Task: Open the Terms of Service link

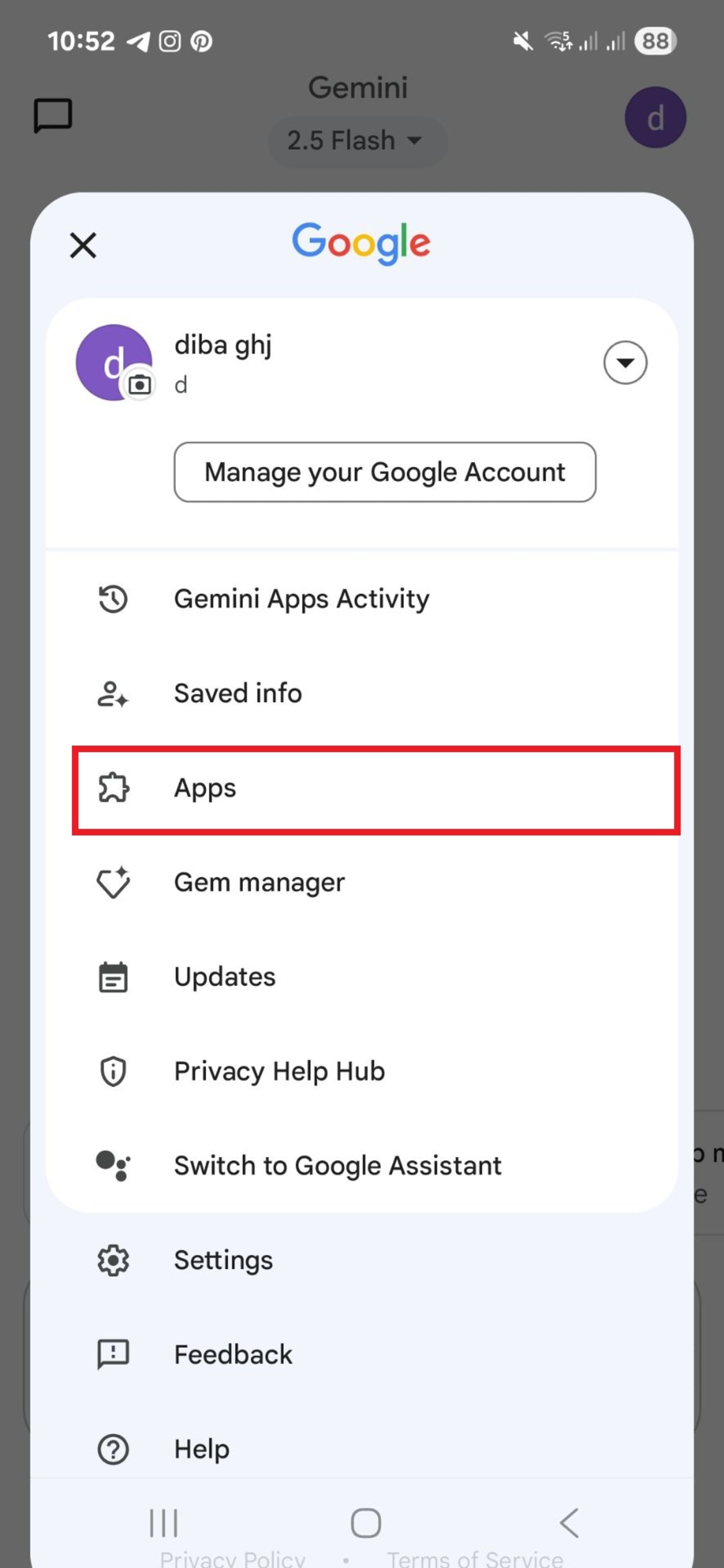Action: coord(475,1559)
